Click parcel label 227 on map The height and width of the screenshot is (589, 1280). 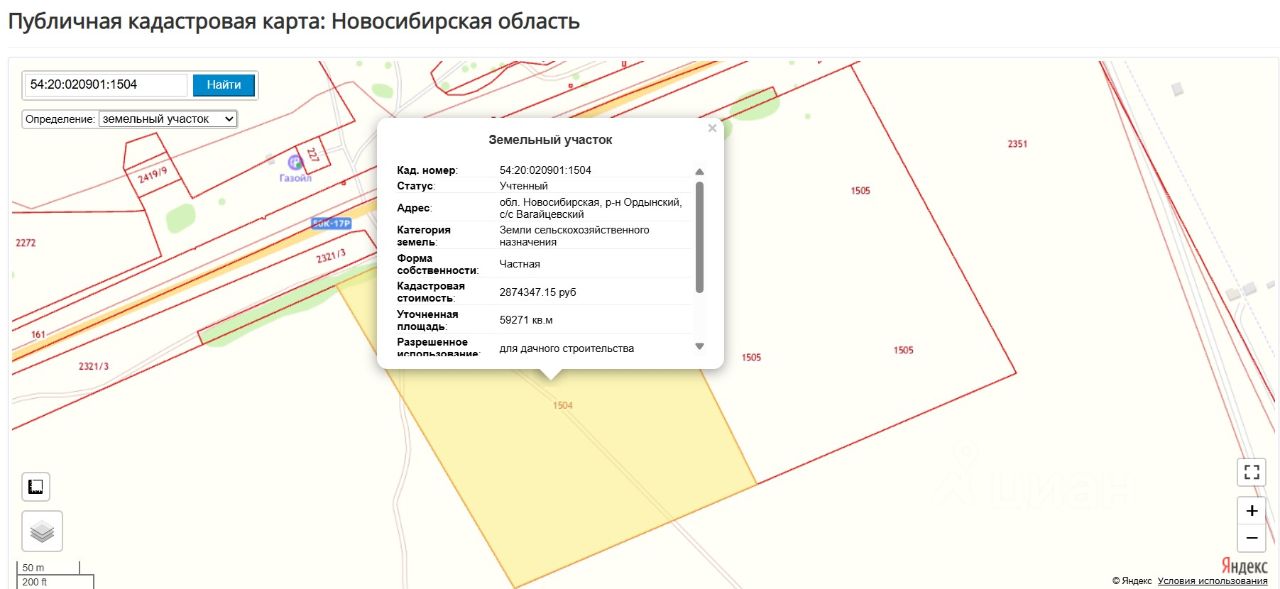(x=313, y=155)
